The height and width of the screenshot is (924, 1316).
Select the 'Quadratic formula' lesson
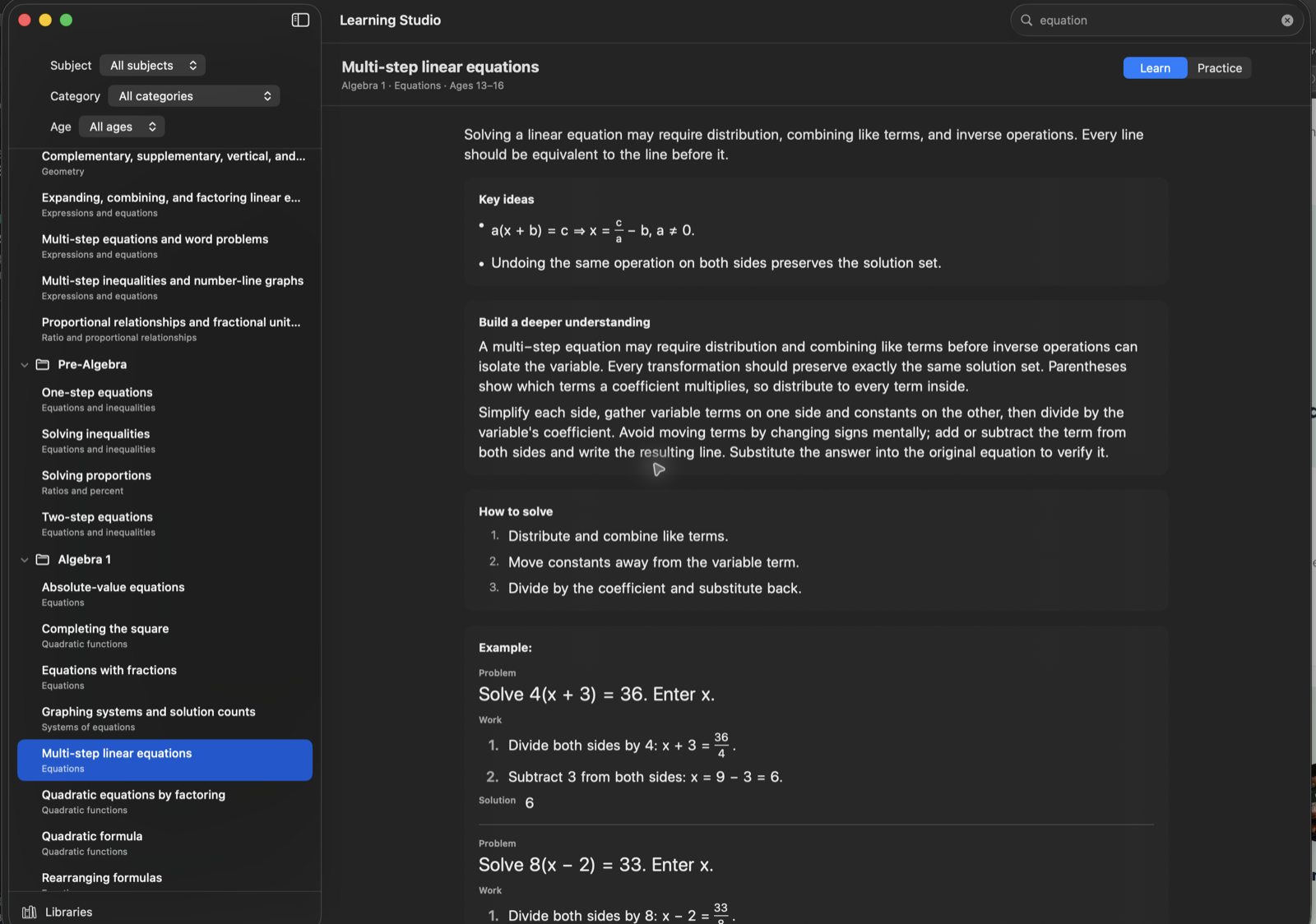(164, 843)
